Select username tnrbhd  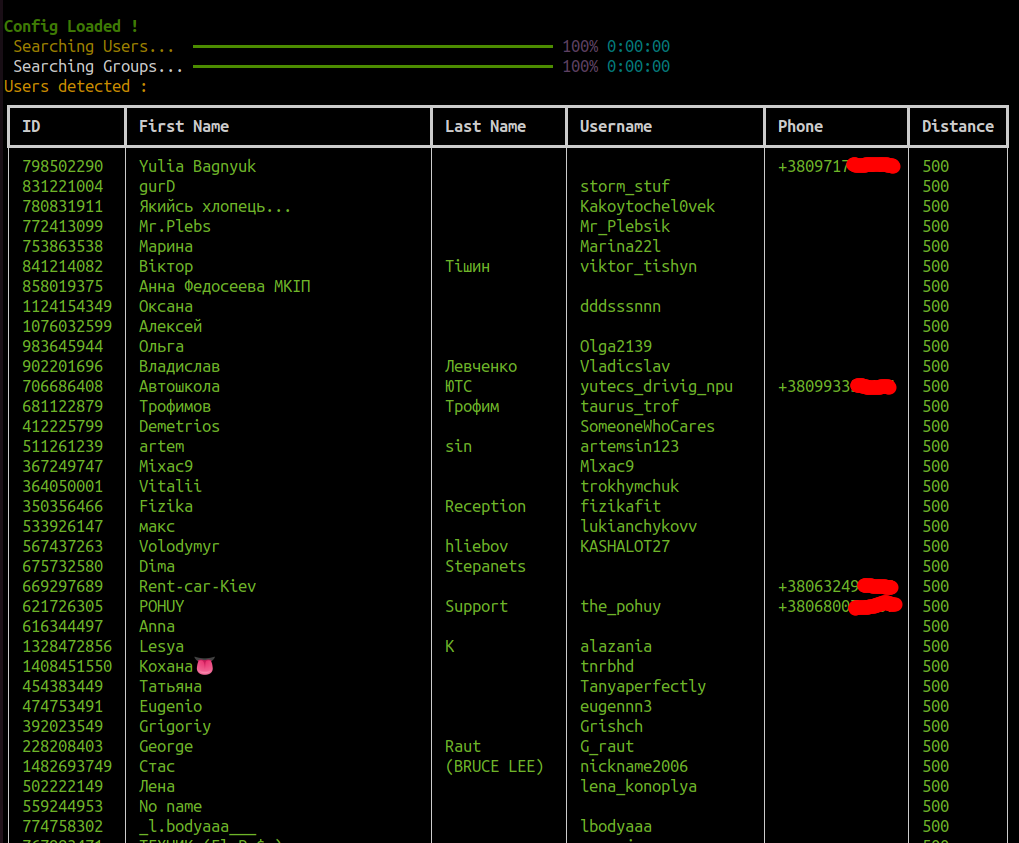click(606, 667)
